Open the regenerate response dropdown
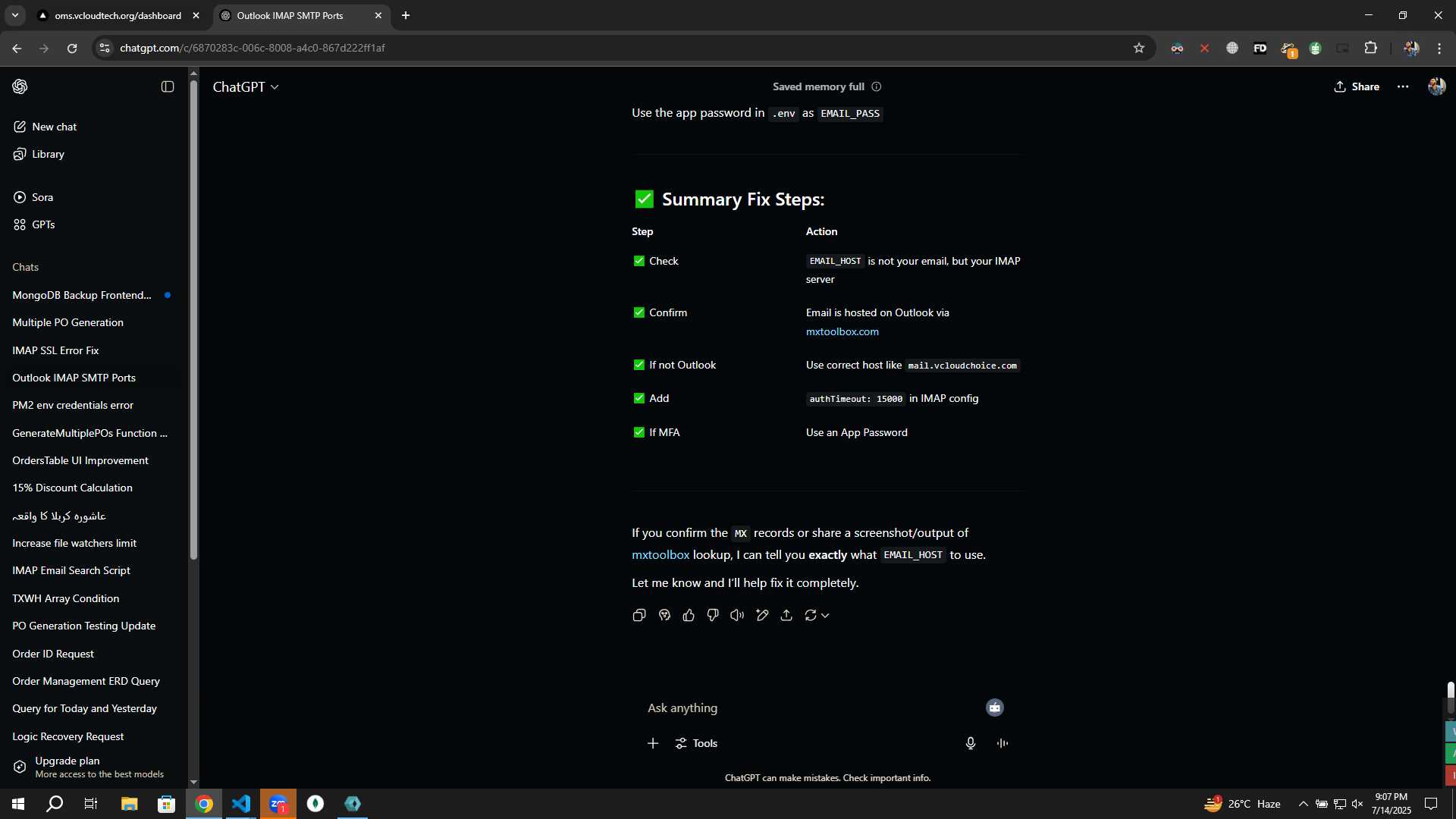Screen dimensions: 1456x819 [817, 615]
